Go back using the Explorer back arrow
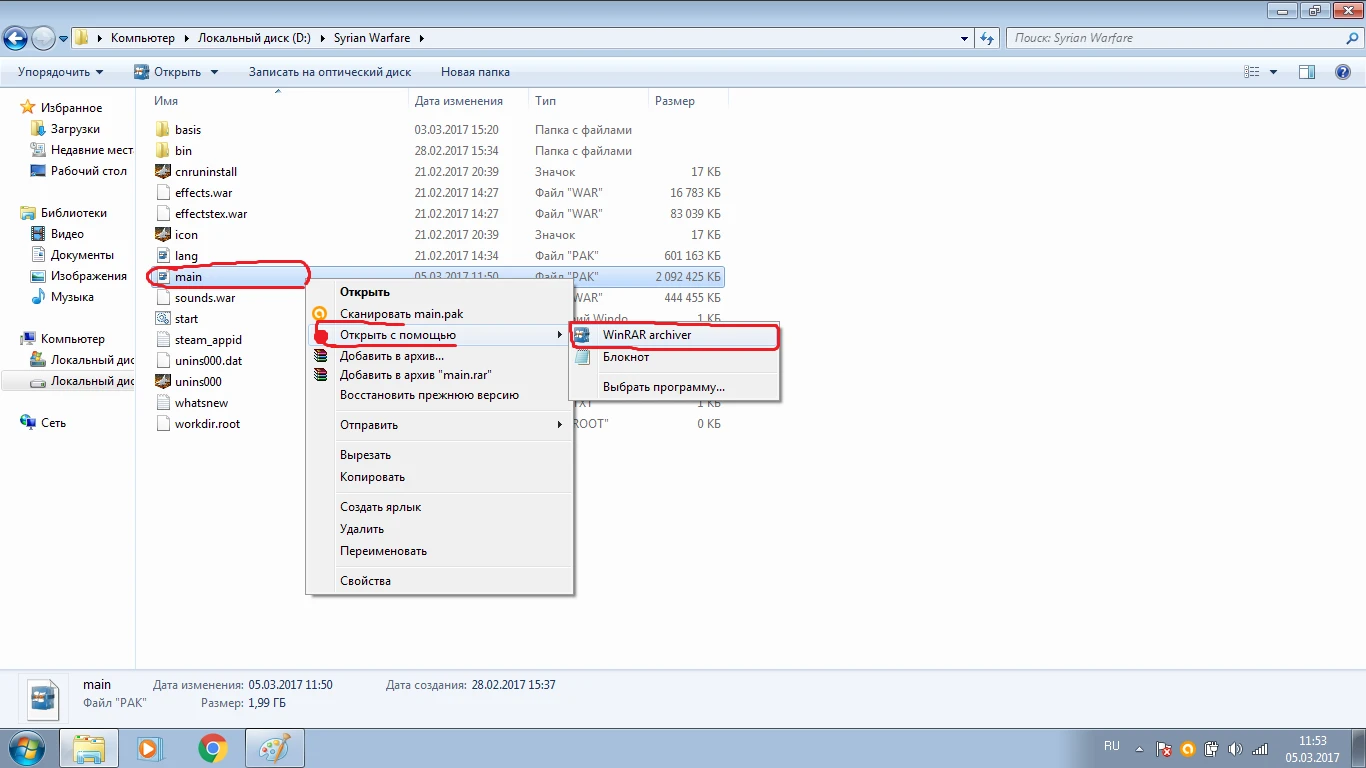This screenshot has height=768, width=1366. [16, 39]
